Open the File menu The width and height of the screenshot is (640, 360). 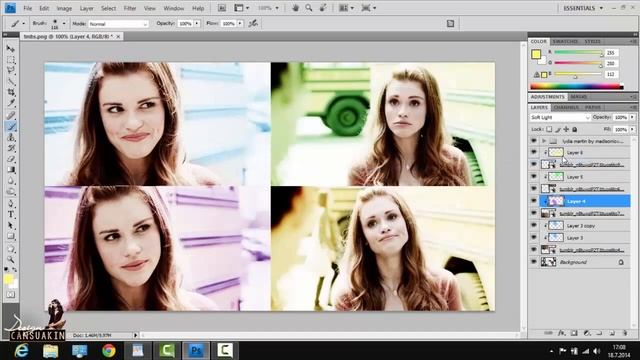pyautogui.click(x=27, y=8)
